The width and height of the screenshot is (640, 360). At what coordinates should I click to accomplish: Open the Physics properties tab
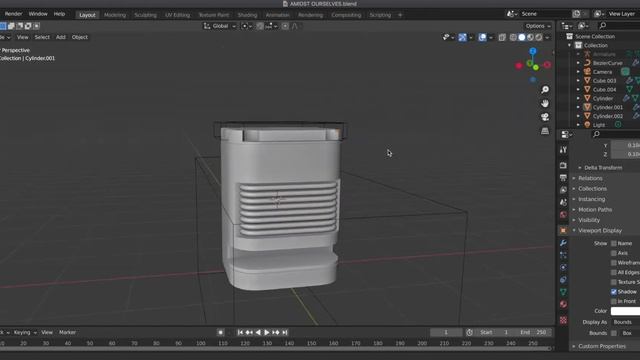[563, 267]
